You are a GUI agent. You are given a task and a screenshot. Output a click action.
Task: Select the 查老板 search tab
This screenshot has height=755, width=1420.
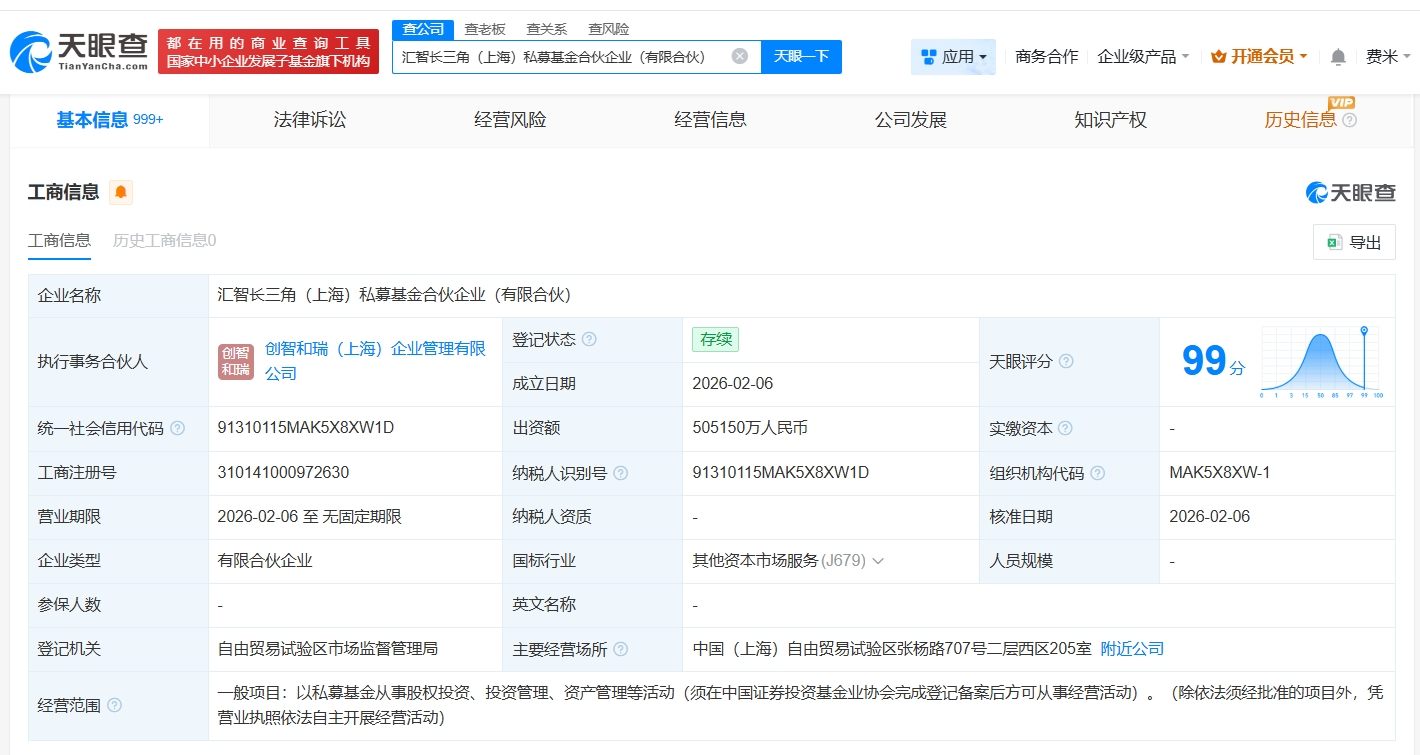[x=485, y=29]
